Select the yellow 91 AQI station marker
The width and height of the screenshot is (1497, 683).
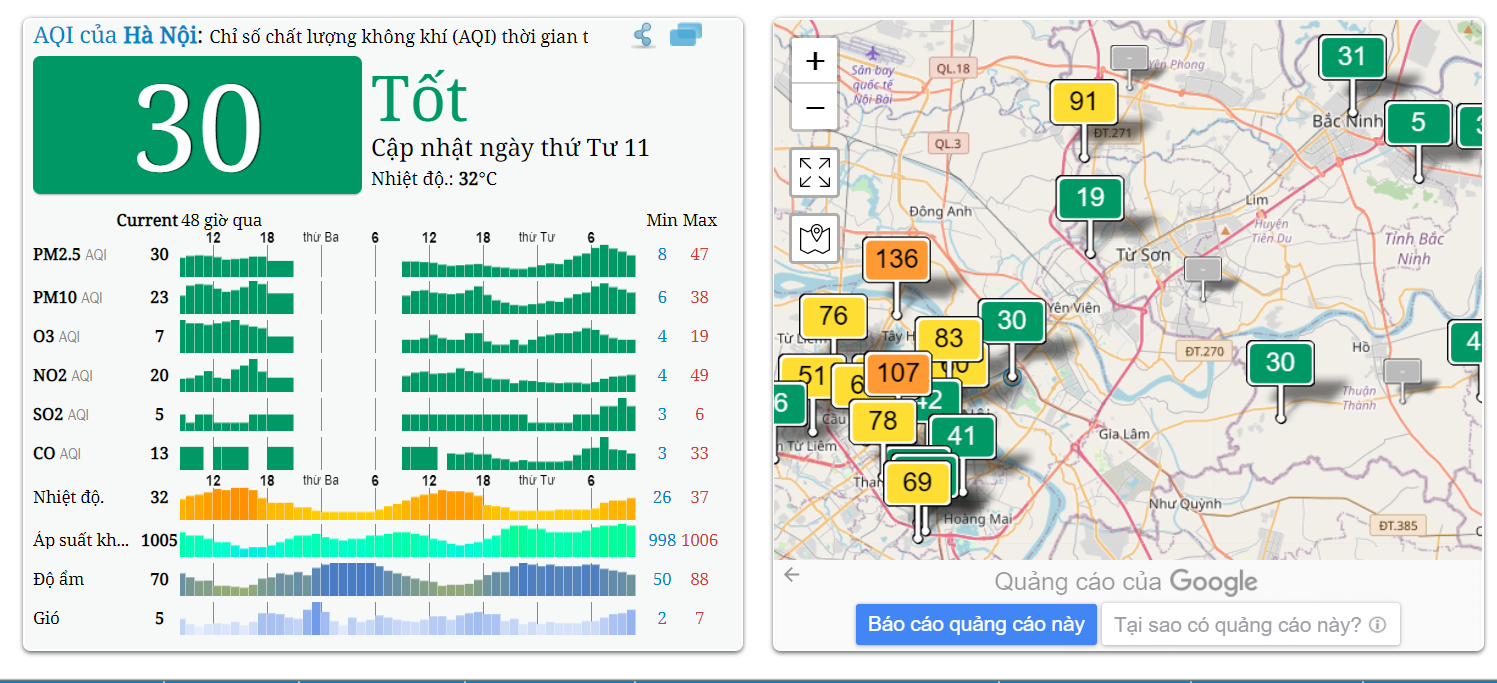1083,102
